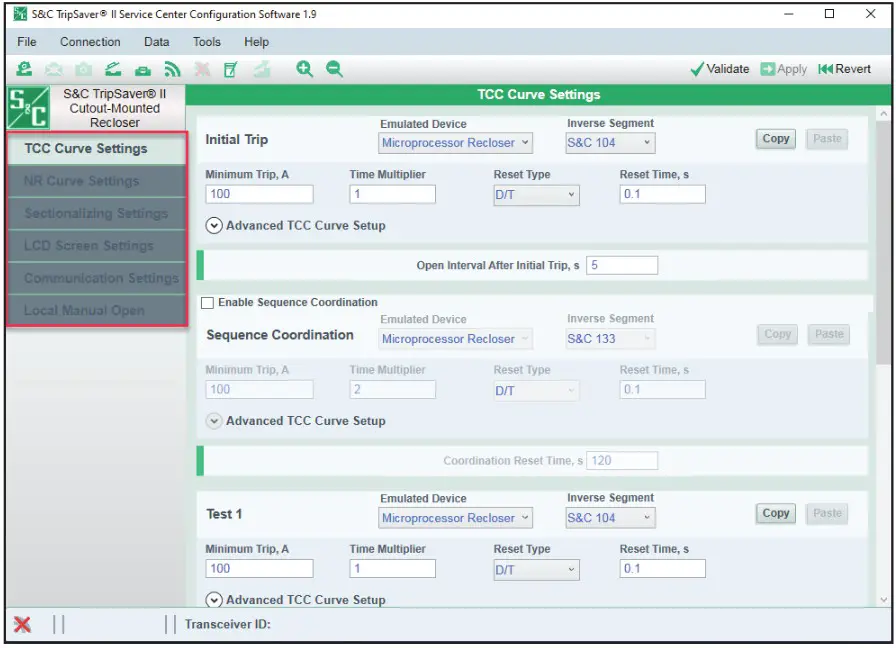Viewport: 896px width, 648px height.
Task: Click the open-tray toolbar icon beside the camera
Action: (x=113, y=69)
